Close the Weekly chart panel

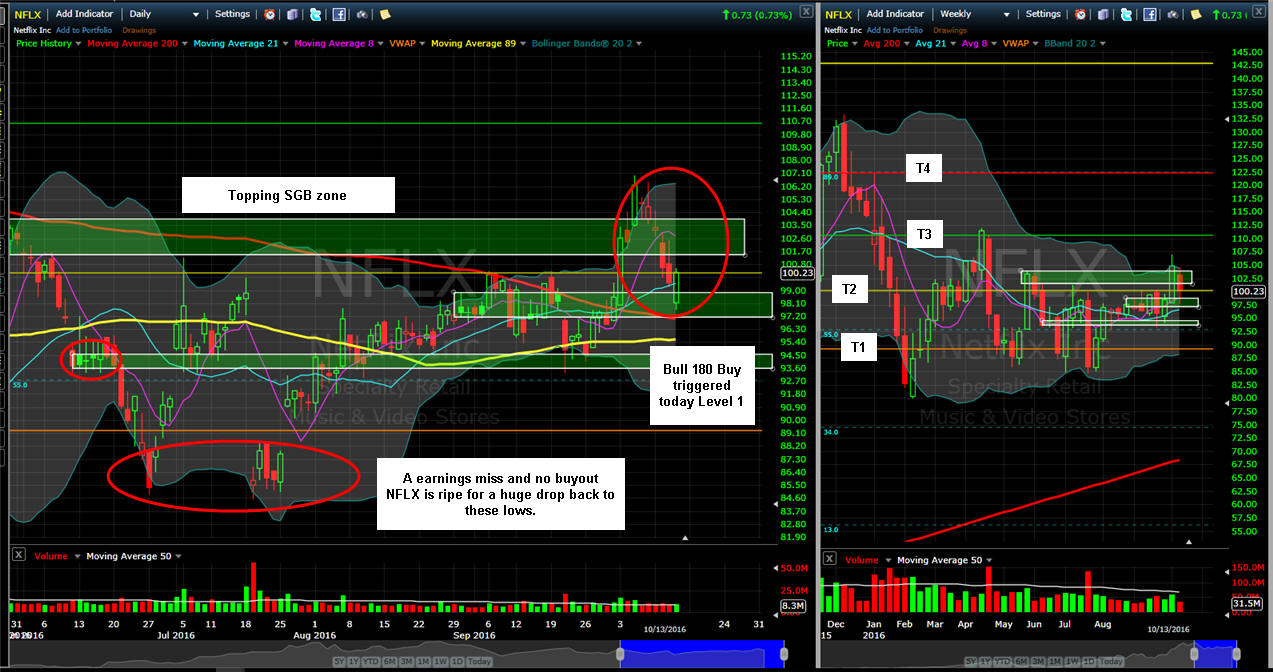point(1259,12)
